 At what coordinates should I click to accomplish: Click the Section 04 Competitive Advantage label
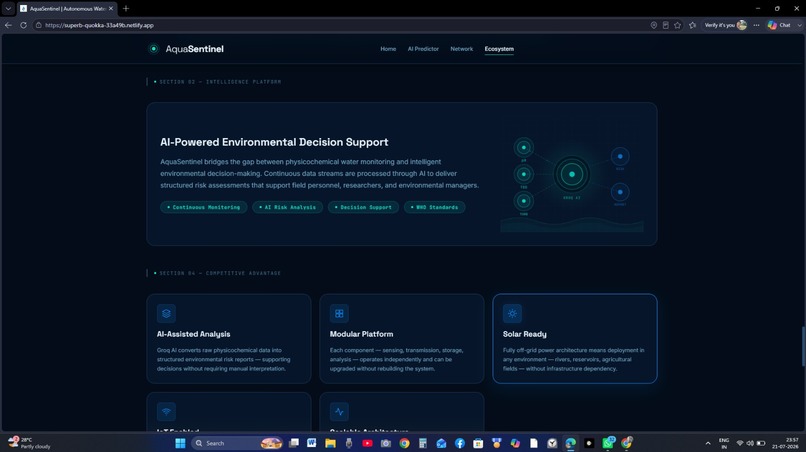(x=219, y=273)
